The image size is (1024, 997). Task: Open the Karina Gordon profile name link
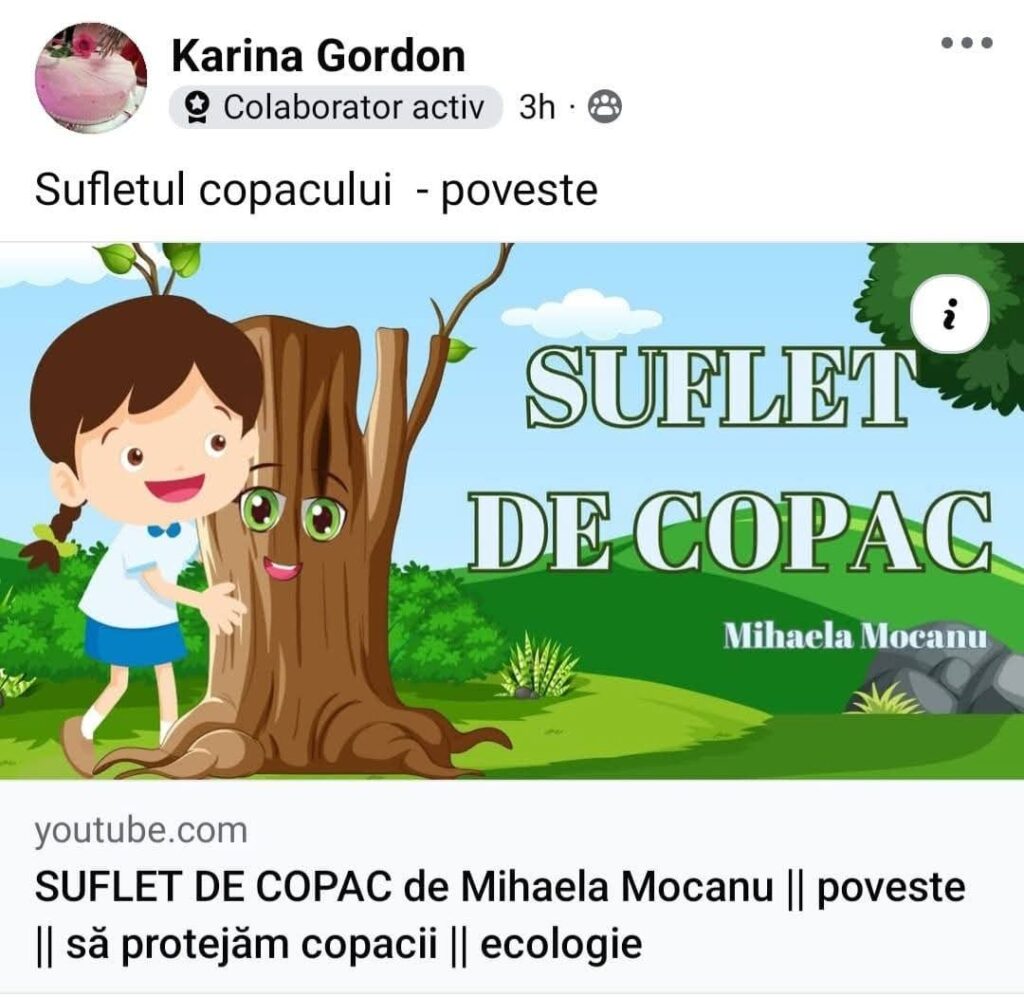[x=318, y=56]
